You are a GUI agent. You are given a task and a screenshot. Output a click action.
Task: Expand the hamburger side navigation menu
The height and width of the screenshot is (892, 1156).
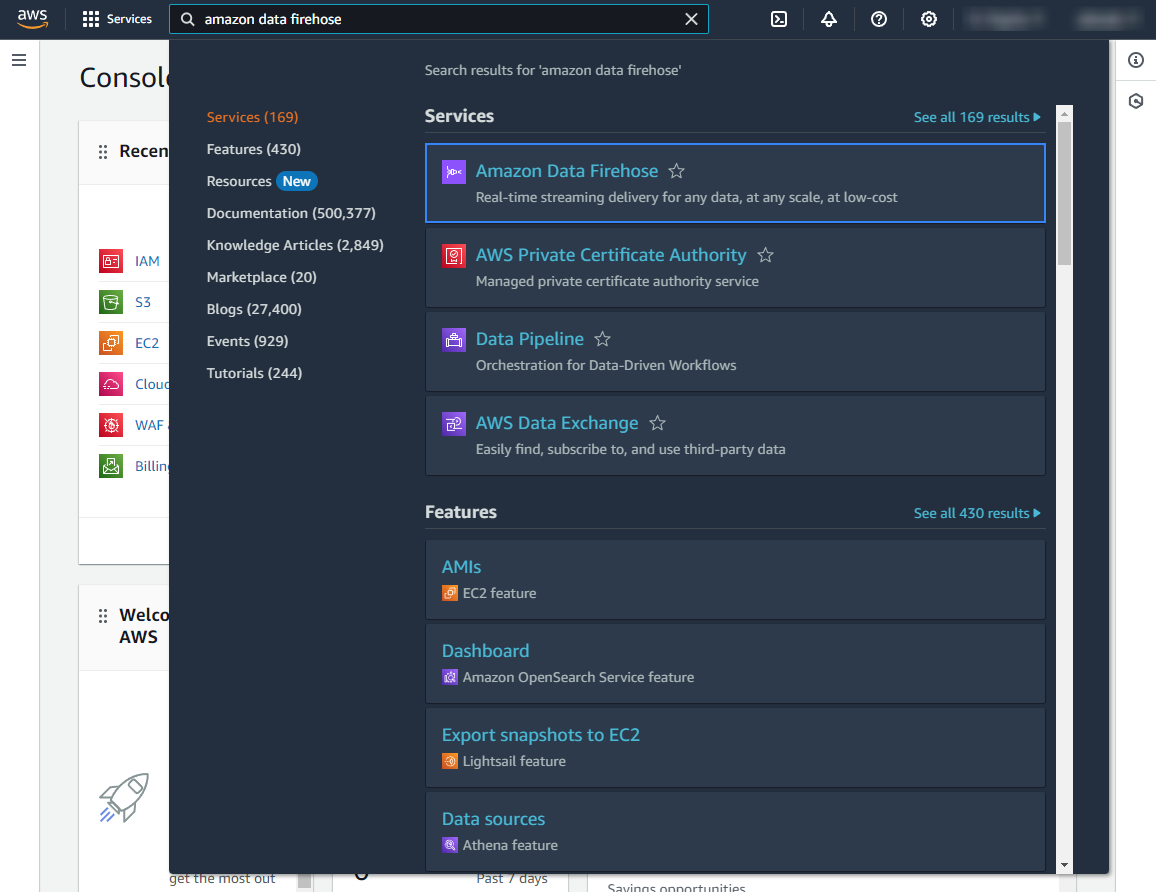[x=19, y=60]
